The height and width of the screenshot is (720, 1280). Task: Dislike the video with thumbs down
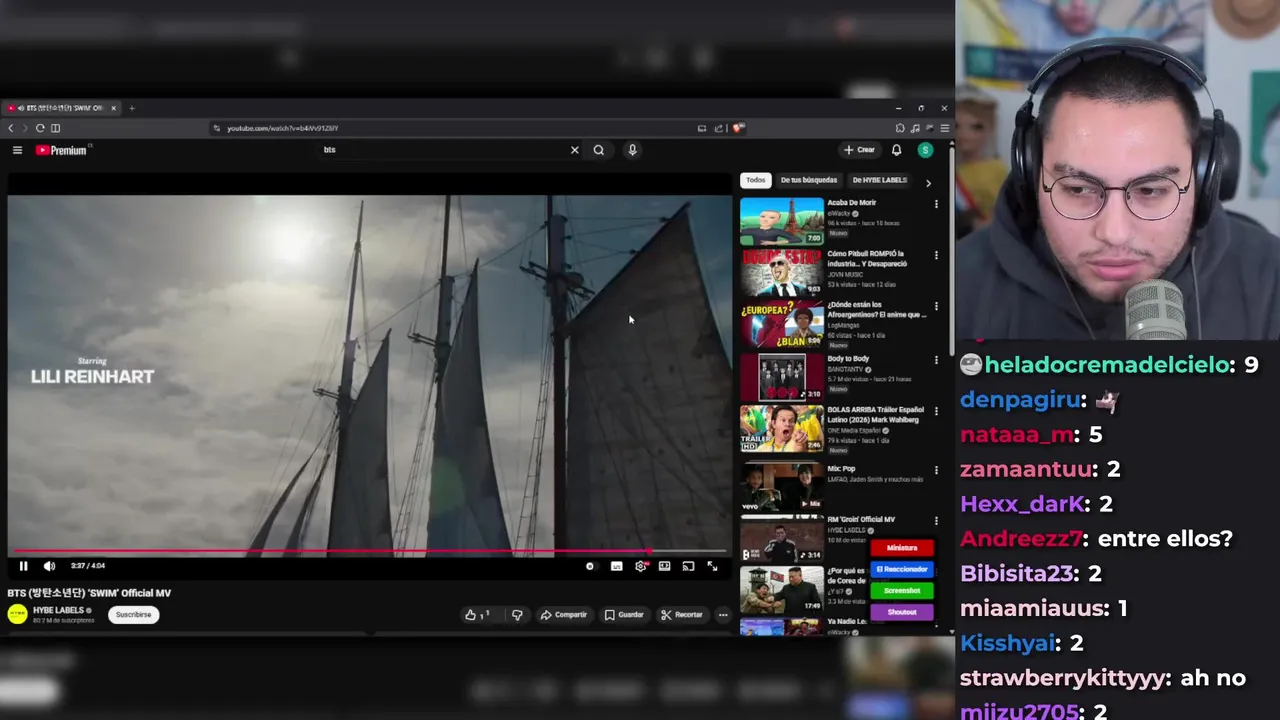(x=517, y=615)
